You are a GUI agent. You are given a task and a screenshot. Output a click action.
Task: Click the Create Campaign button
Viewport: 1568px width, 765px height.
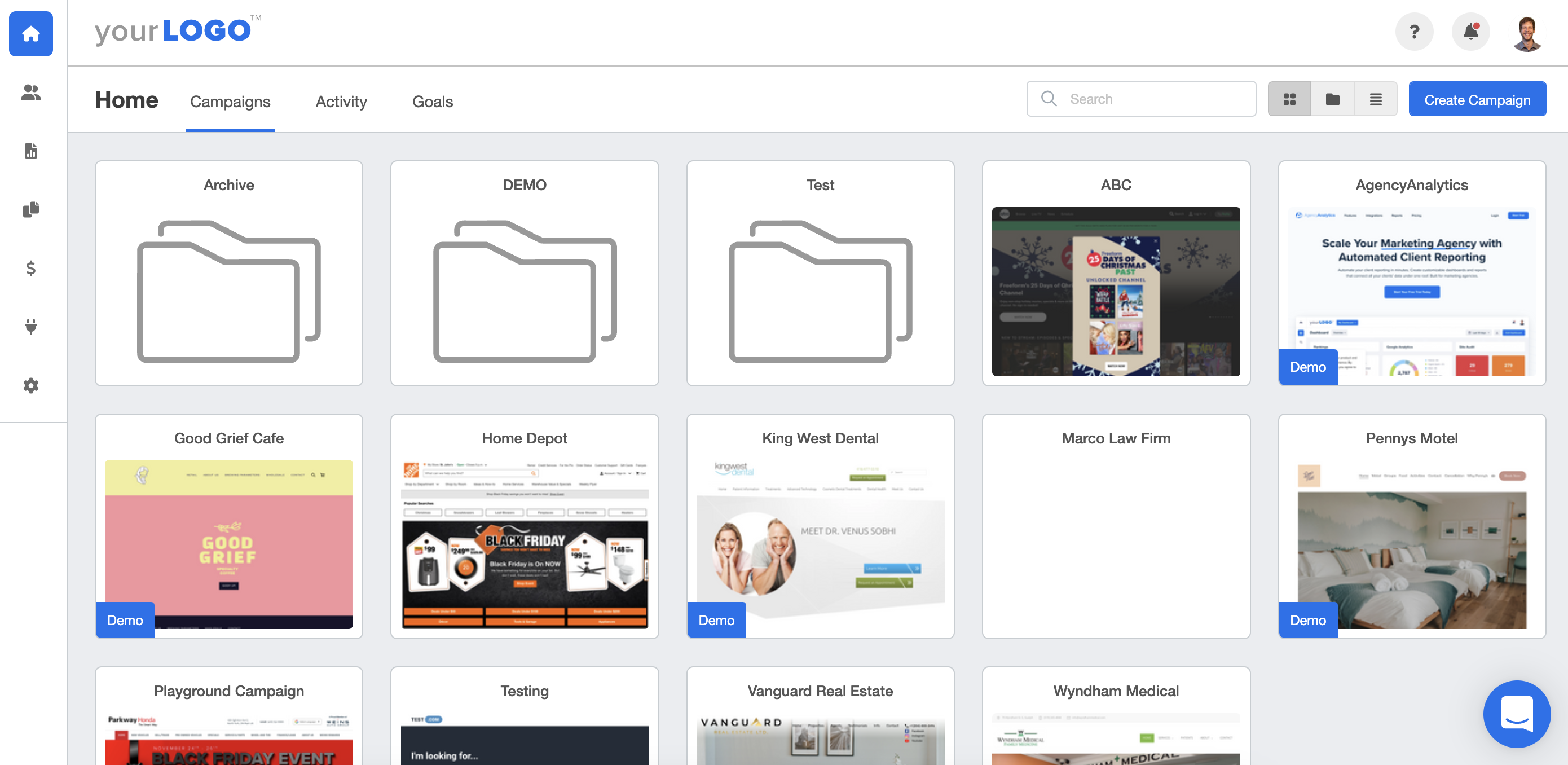[x=1478, y=99]
